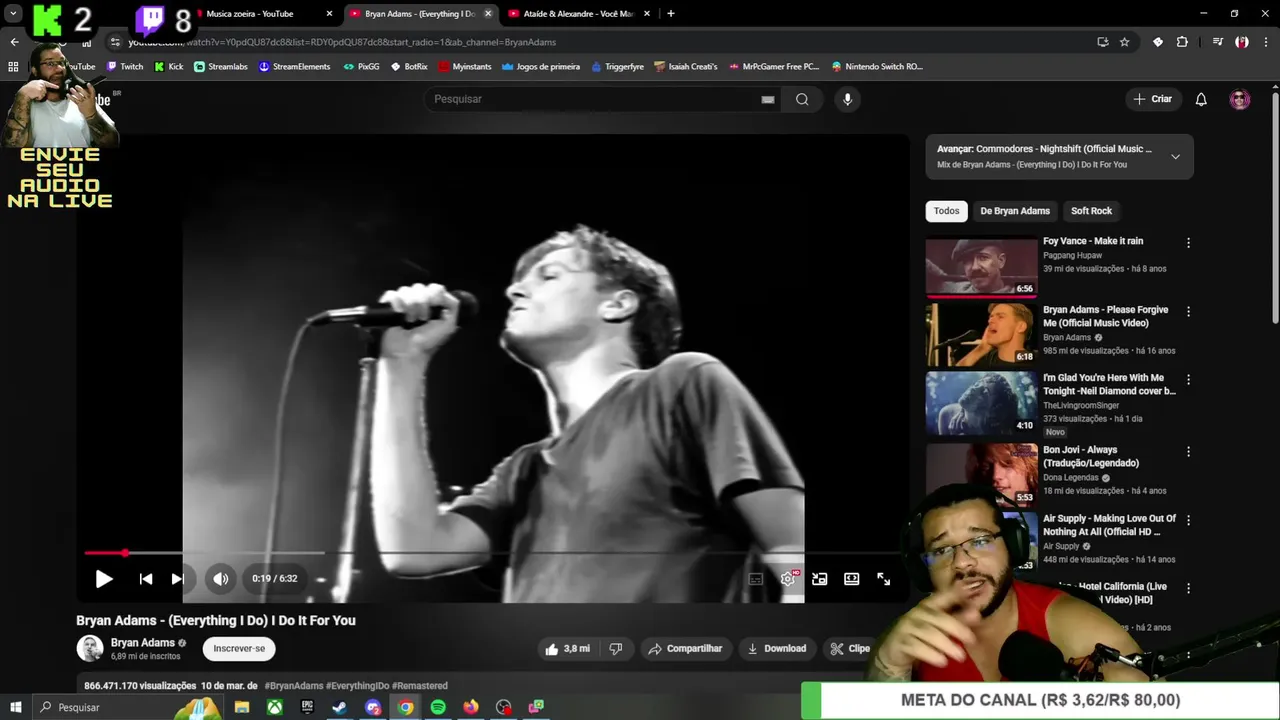Switch to miniplayer mode

(820, 579)
